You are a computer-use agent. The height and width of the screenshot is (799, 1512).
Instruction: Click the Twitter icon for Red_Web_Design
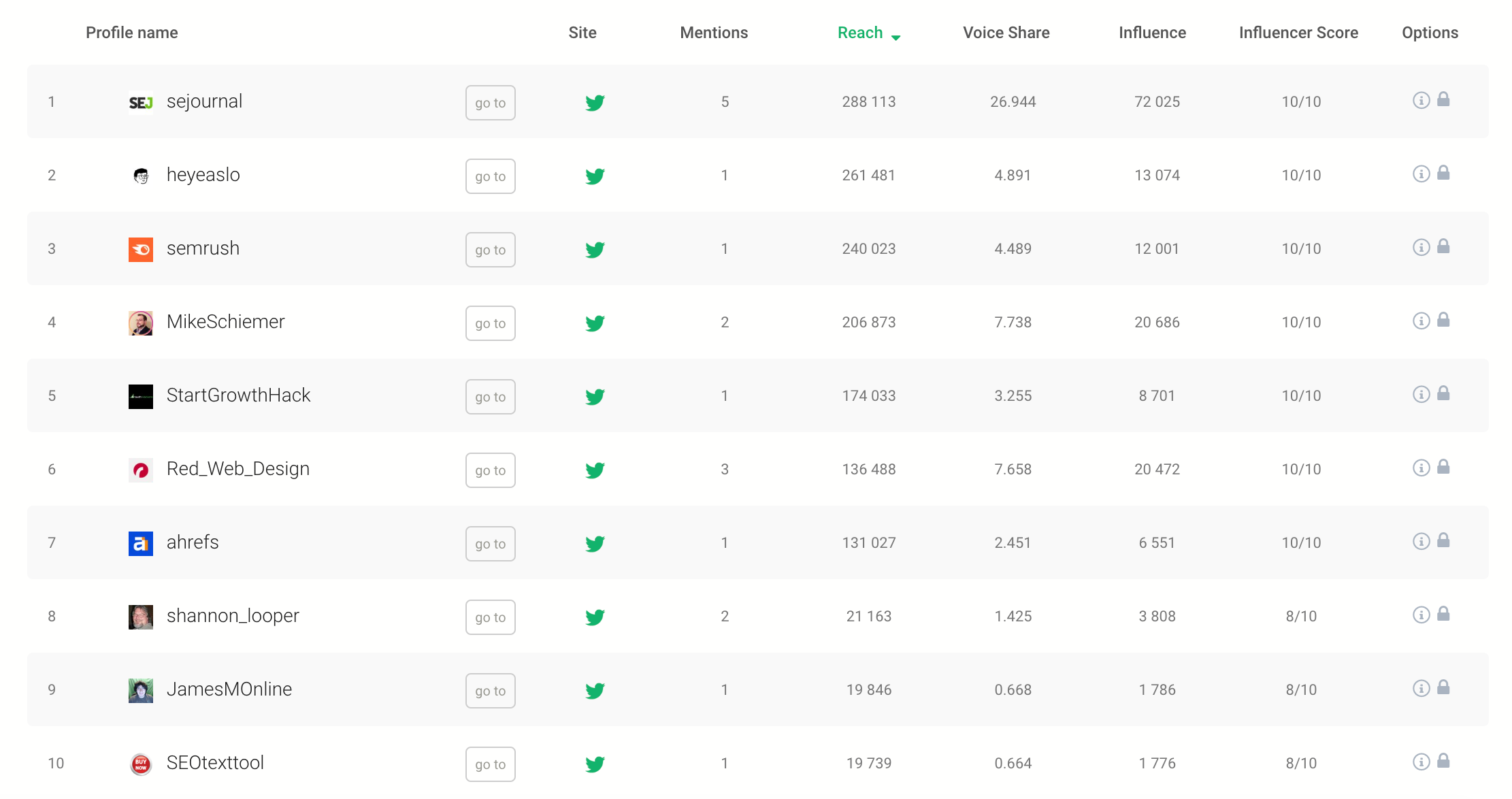595,470
